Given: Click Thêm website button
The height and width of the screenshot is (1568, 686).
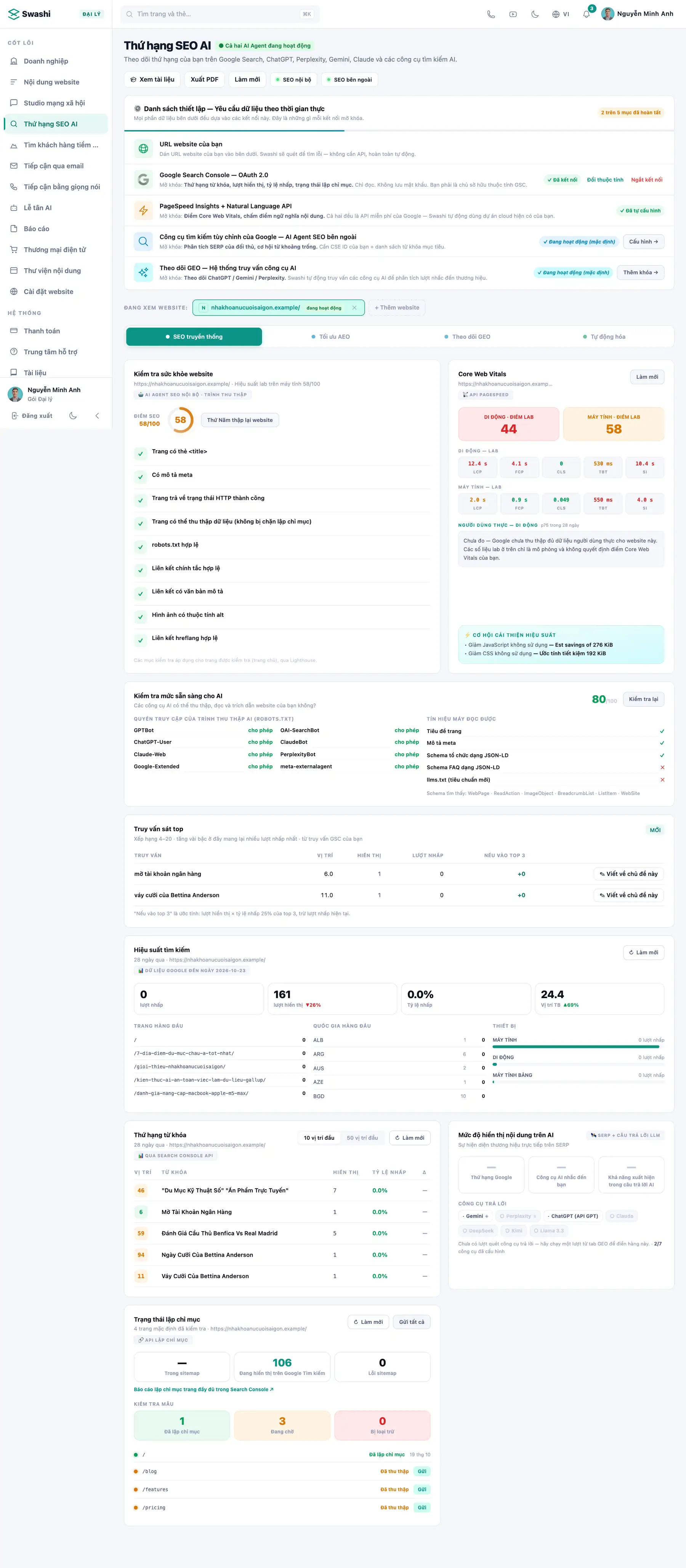Looking at the screenshot, I should (397, 308).
